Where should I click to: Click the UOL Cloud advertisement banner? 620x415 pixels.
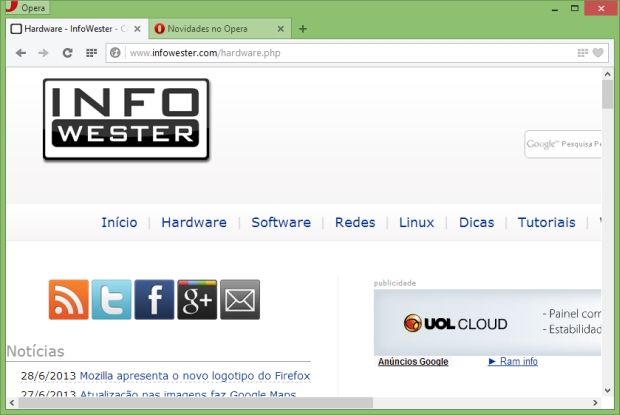[488, 323]
